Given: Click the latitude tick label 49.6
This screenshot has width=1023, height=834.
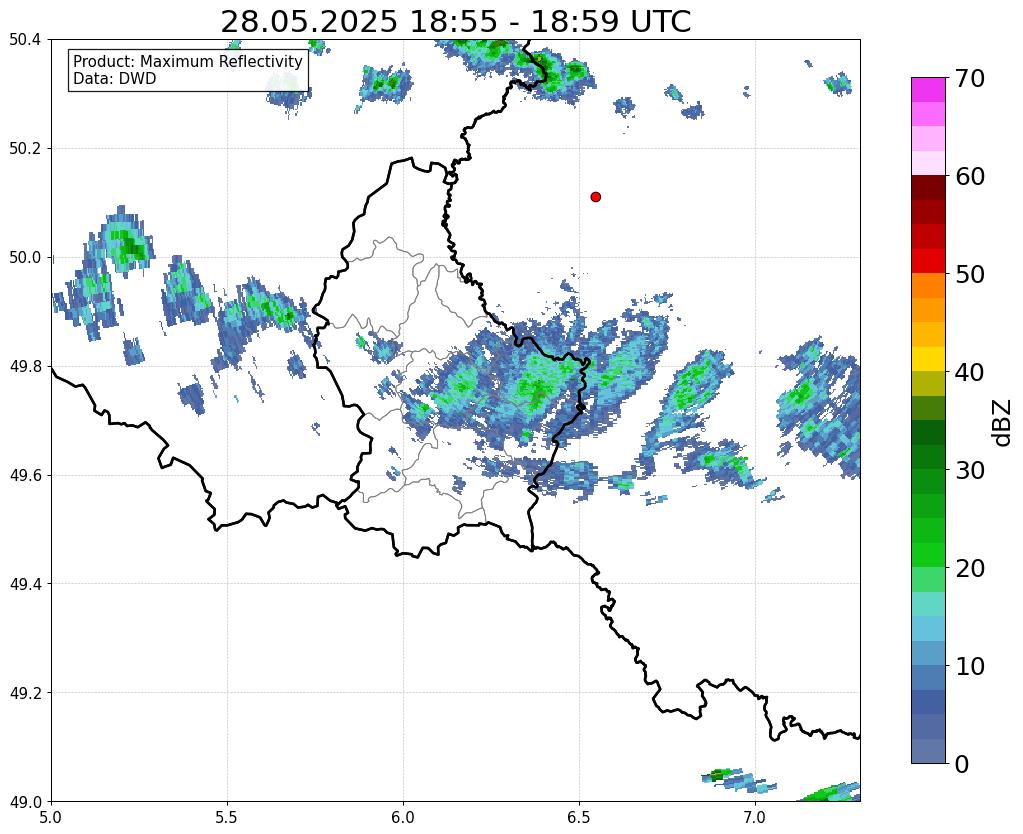Looking at the screenshot, I should [x=25, y=475].
